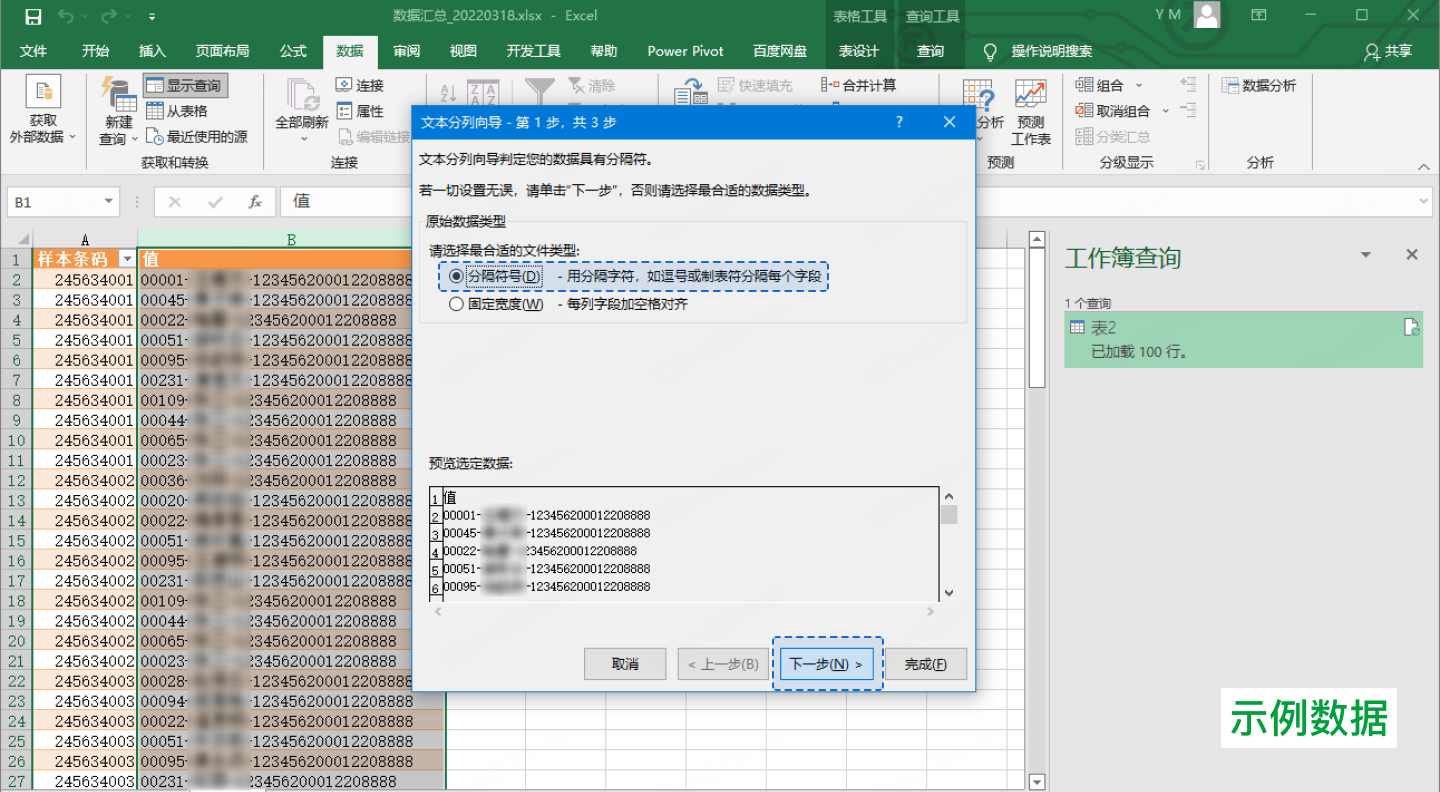The image size is (1440, 792).
Task: Click the 取消 cancel button in wizard
Action: tap(625, 664)
